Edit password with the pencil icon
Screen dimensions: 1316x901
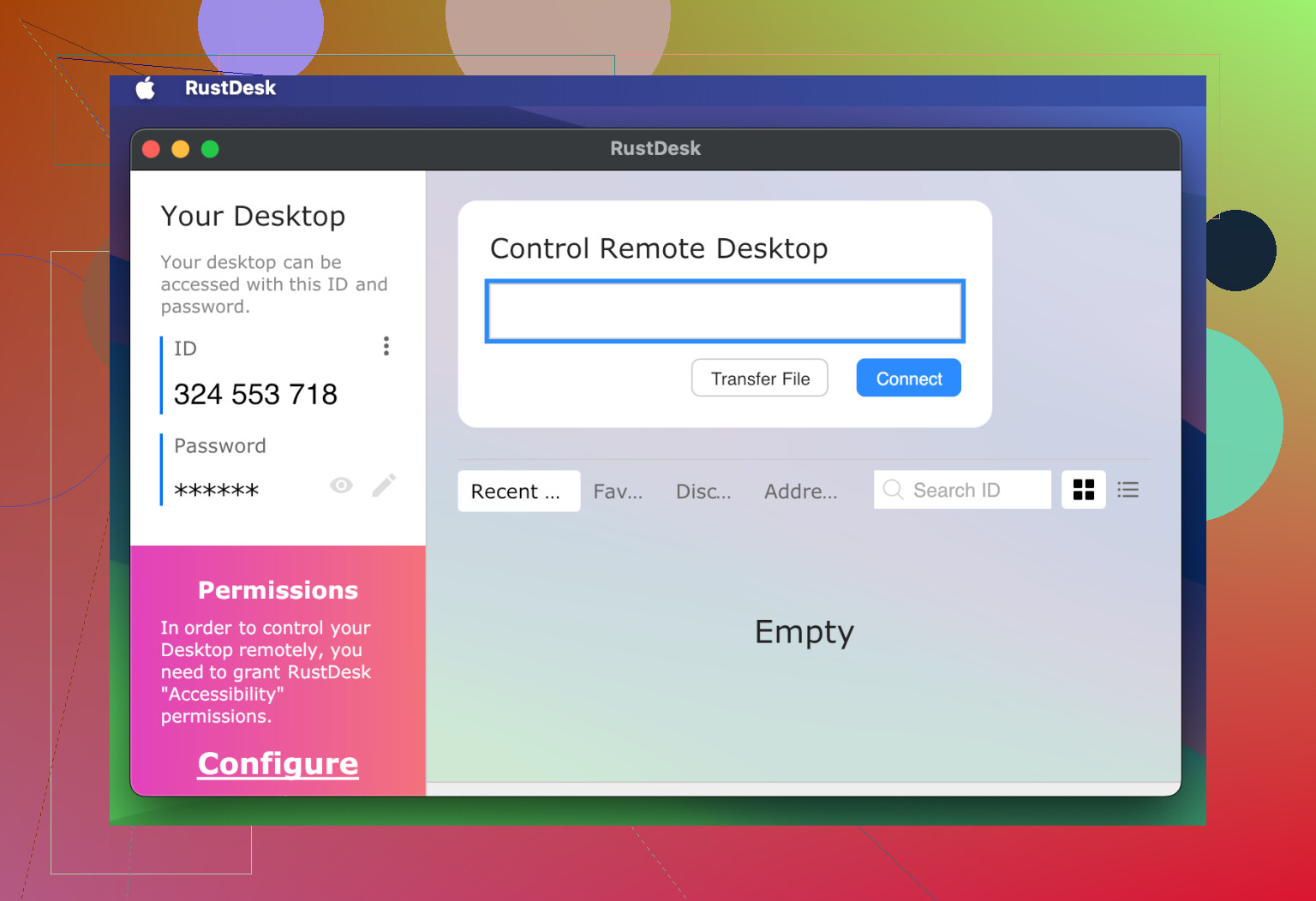click(384, 486)
